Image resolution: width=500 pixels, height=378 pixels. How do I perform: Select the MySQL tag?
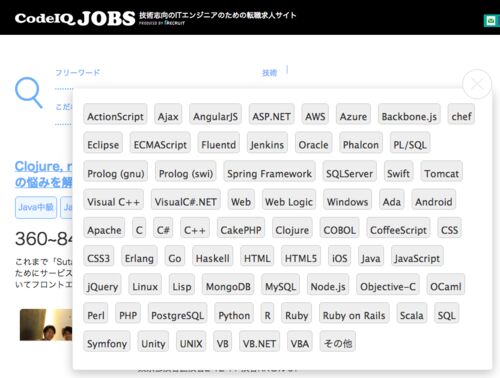280,284
